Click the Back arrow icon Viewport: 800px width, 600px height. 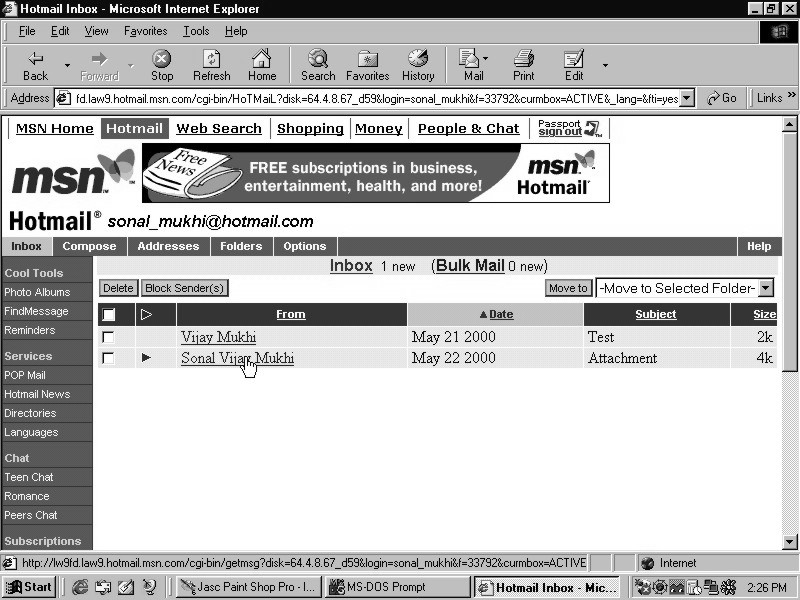(x=36, y=59)
